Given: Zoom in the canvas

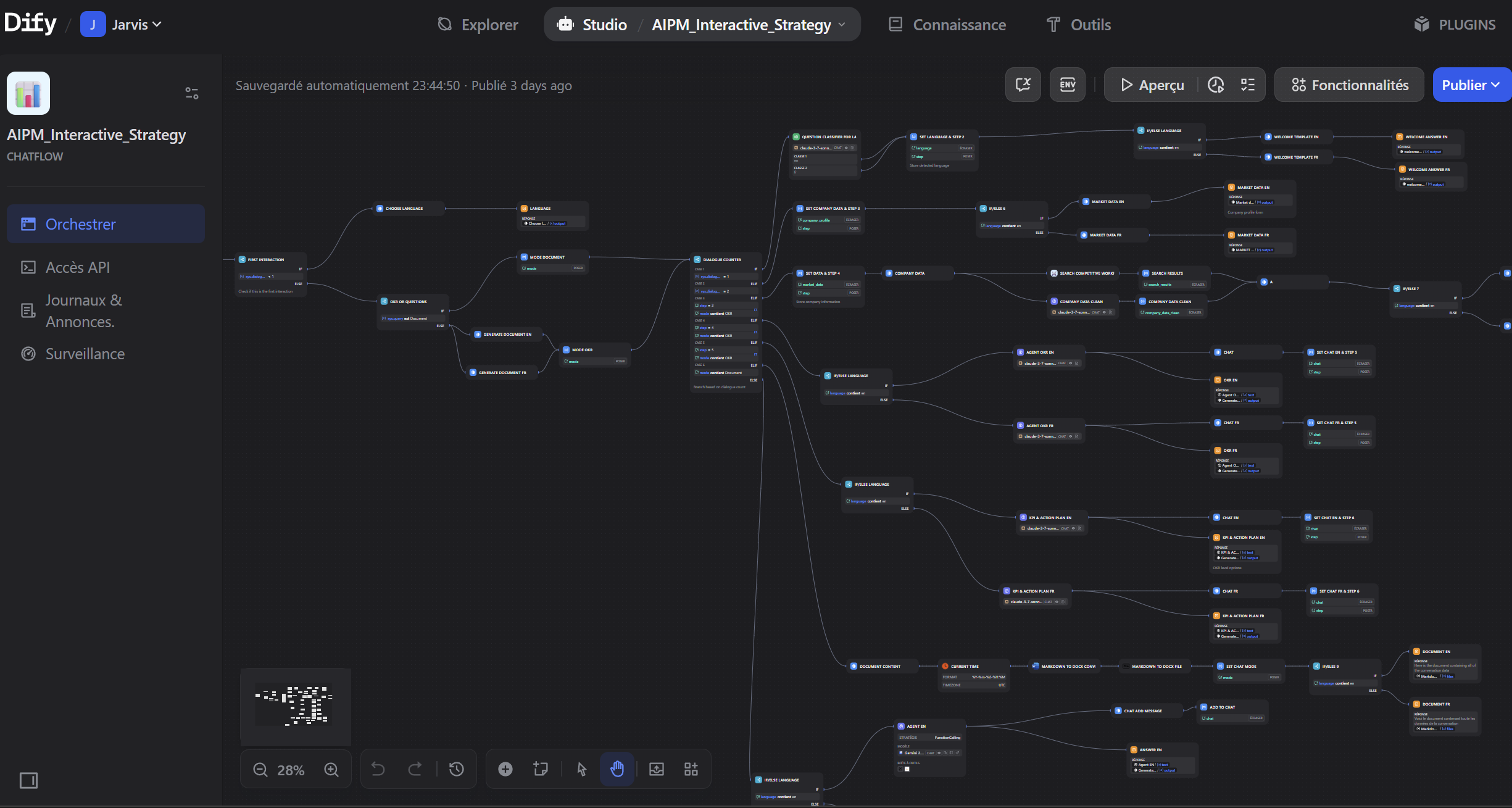Looking at the screenshot, I should pyautogui.click(x=331, y=770).
